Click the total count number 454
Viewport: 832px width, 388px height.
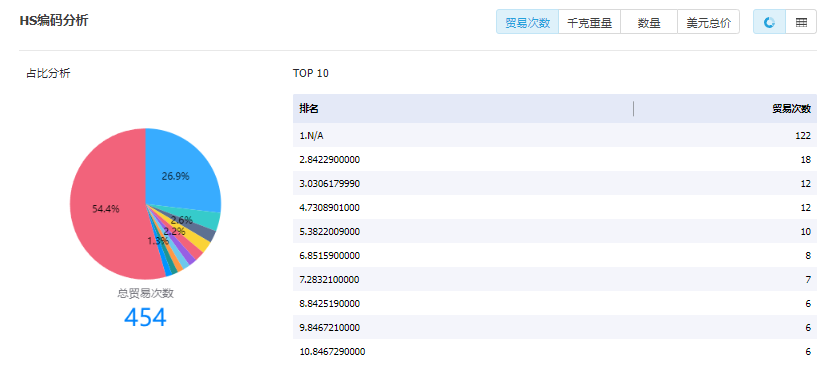[x=145, y=317]
